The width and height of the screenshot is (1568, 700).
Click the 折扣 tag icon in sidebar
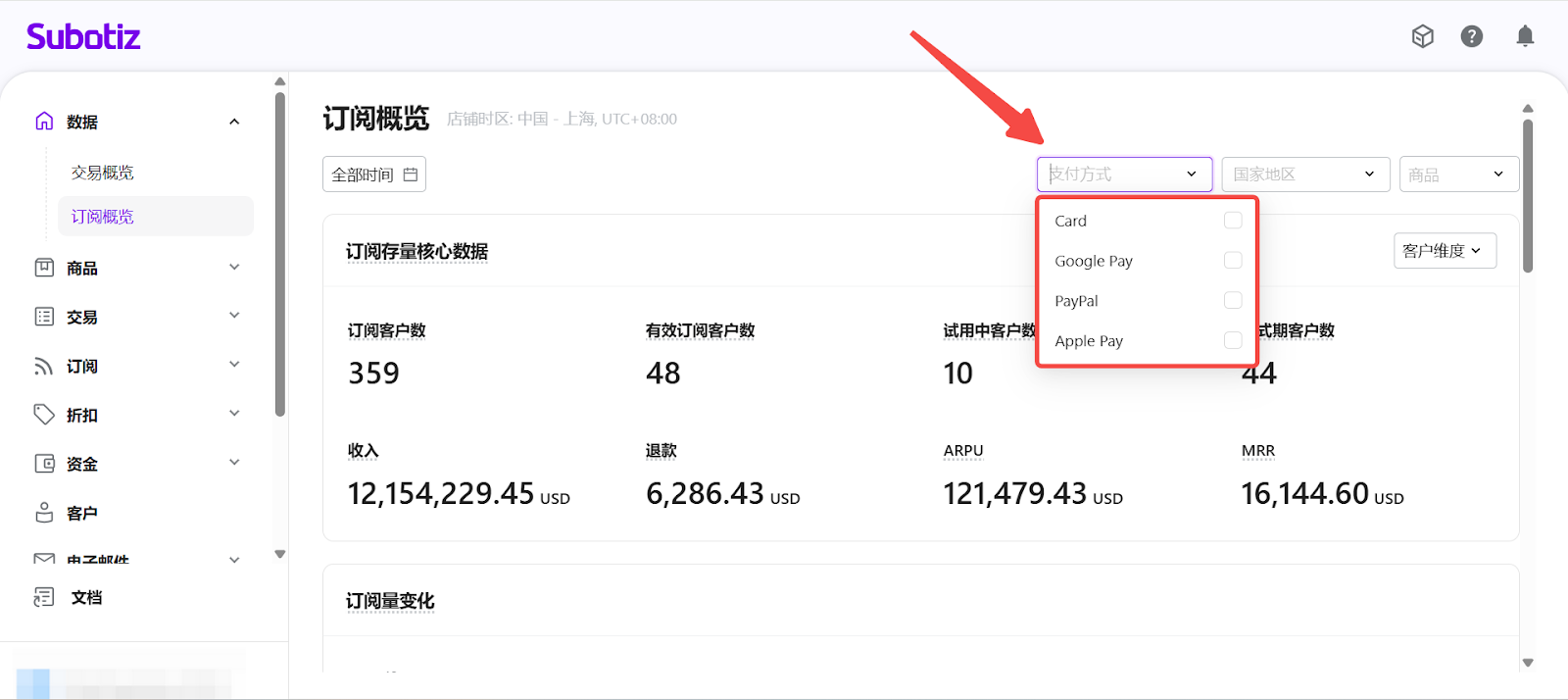tap(44, 415)
